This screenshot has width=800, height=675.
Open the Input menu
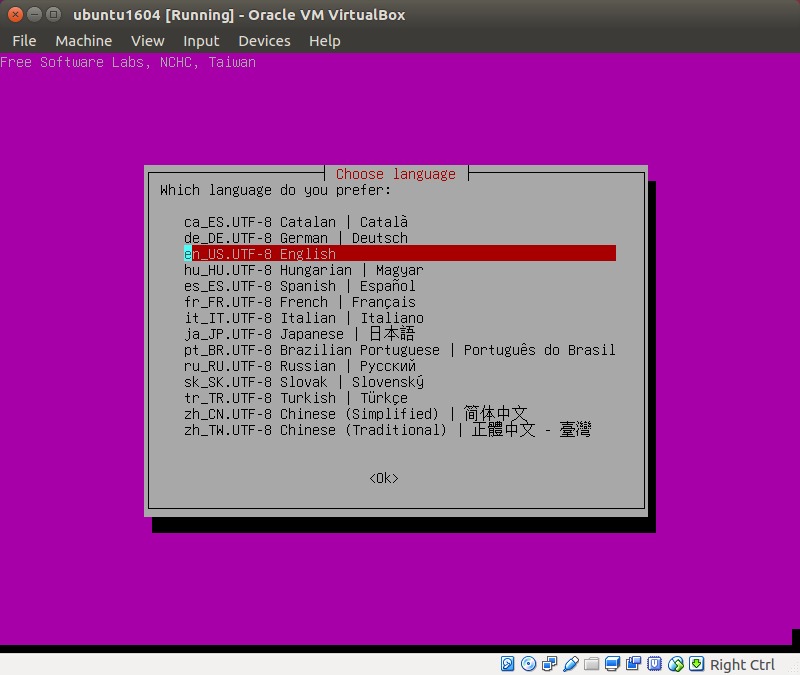[x=201, y=41]
